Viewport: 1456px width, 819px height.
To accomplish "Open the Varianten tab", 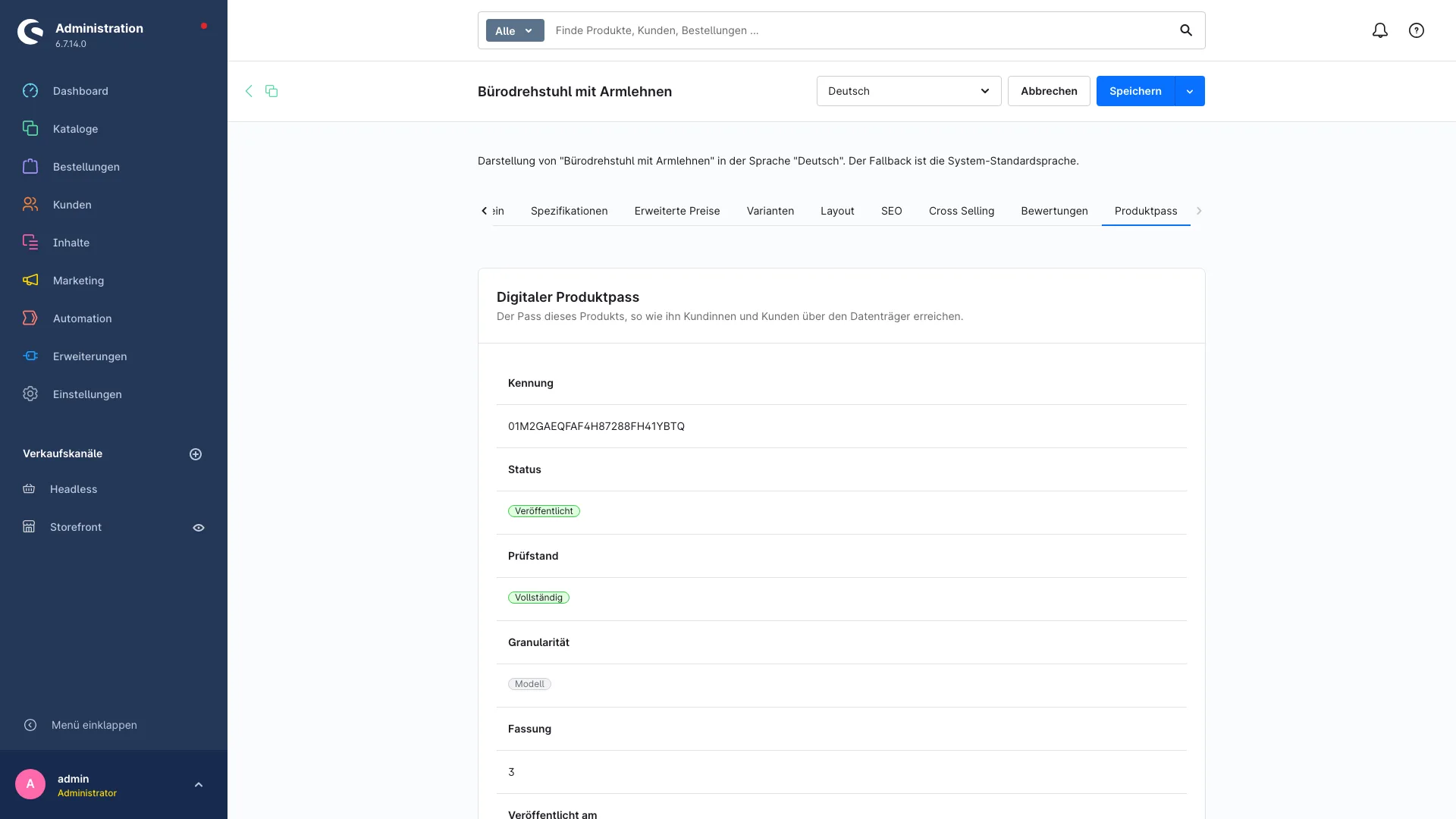I will pos(770,211).
